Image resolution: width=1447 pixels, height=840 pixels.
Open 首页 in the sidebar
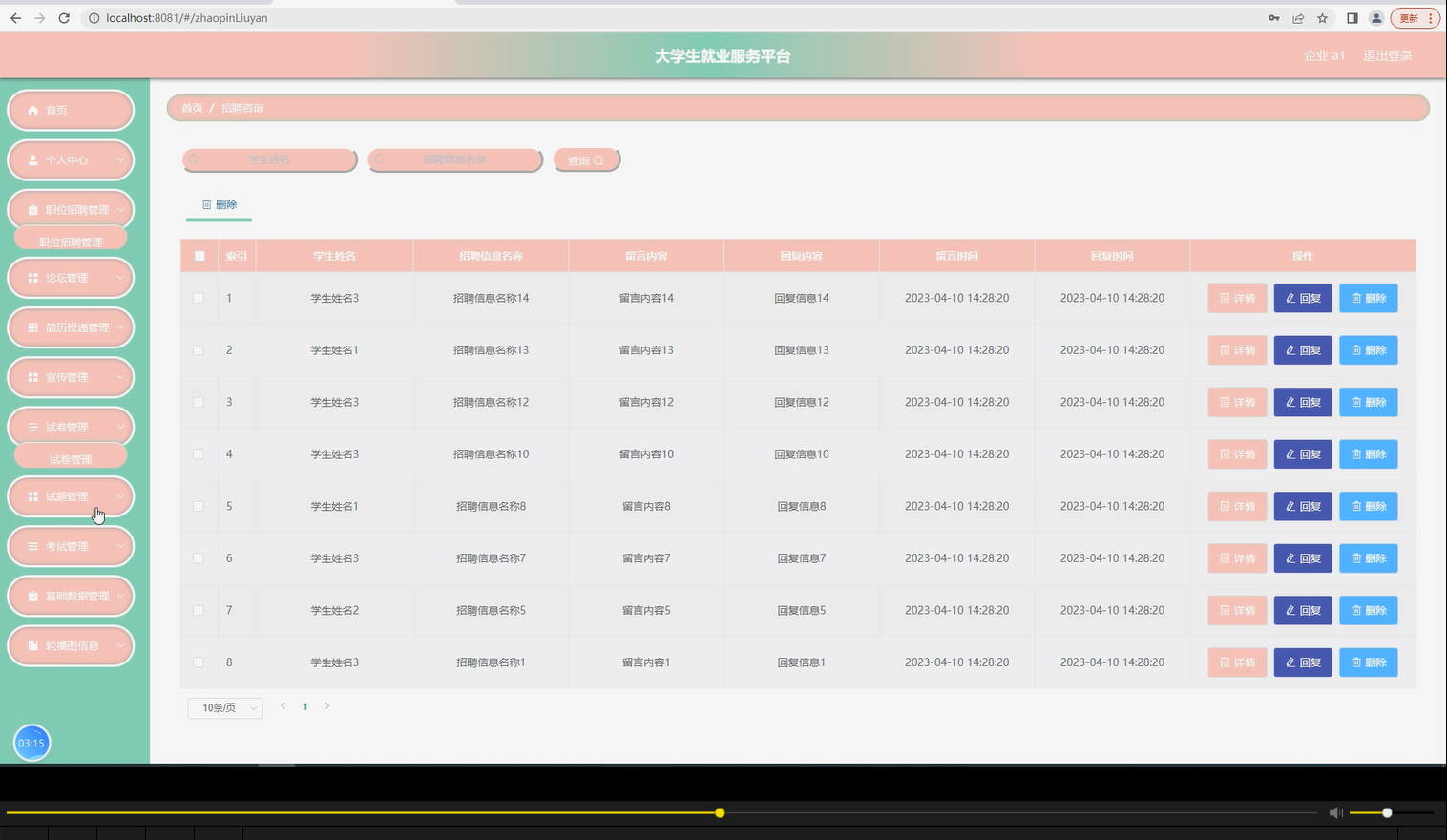point(71,110)
